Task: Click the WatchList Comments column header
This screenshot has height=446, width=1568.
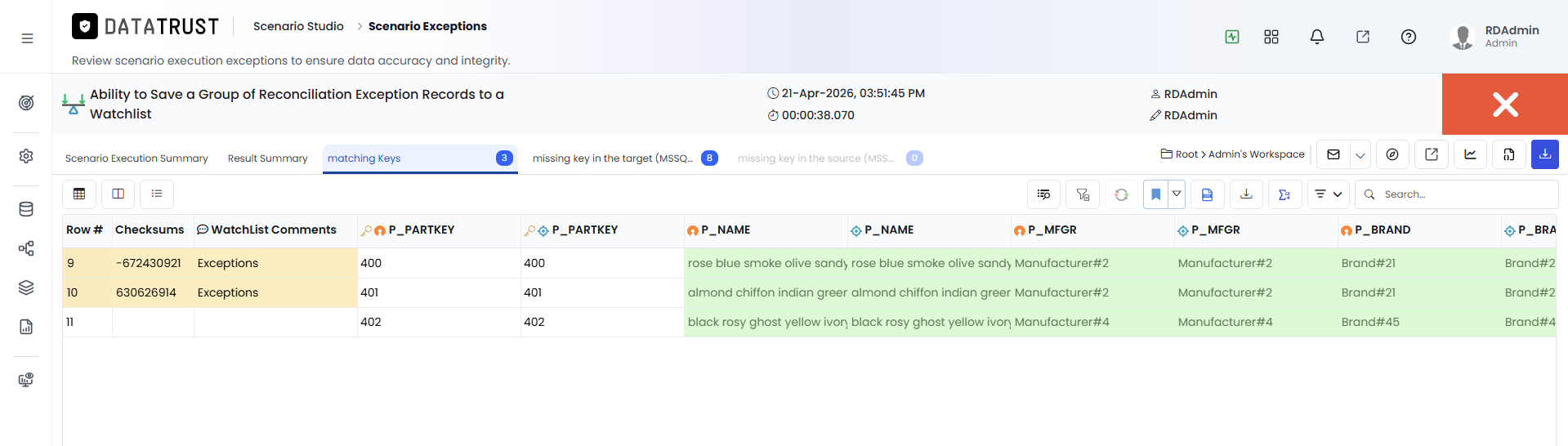Action: tap(275, 230)
